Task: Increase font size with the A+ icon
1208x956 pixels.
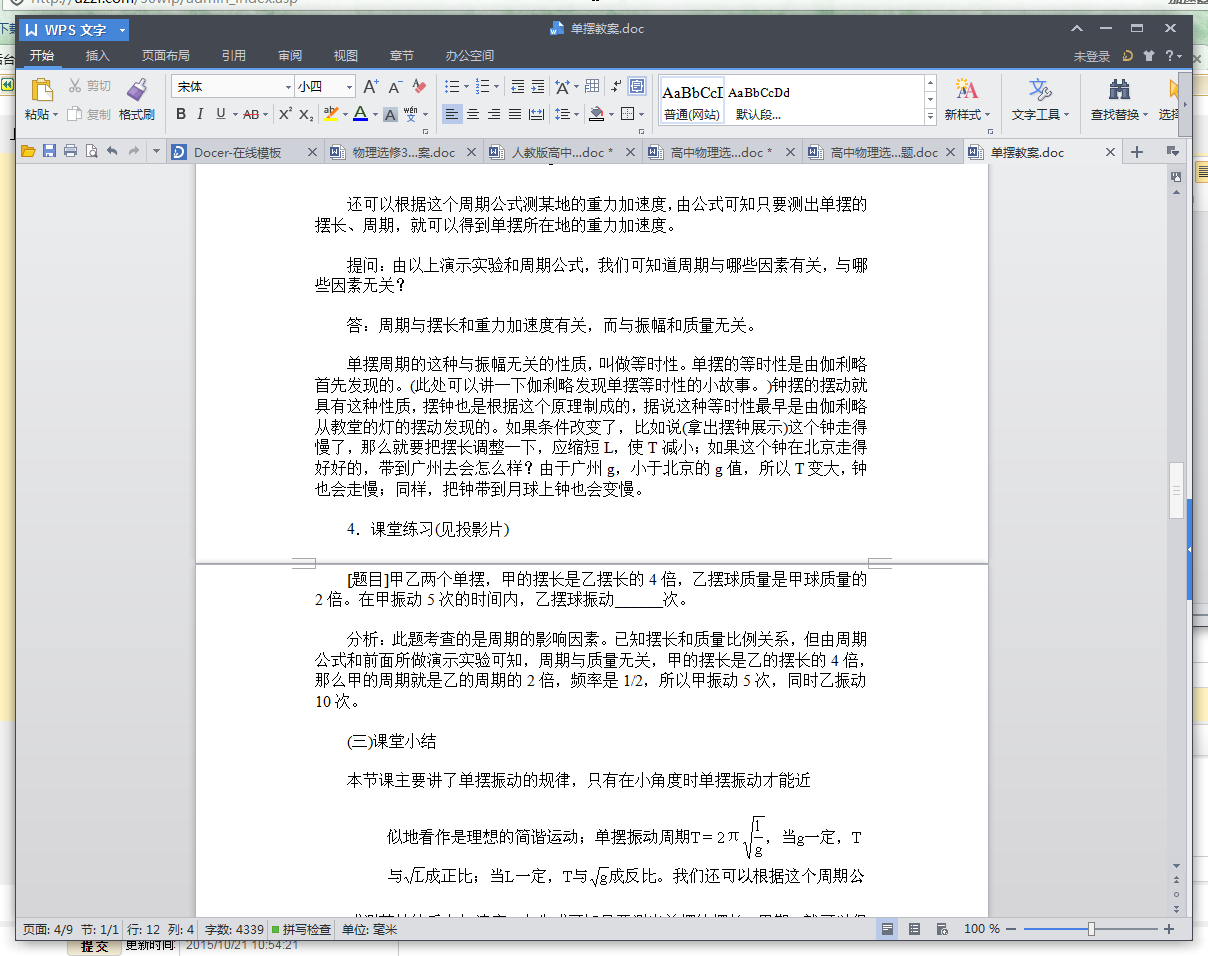Action: (x=370, y=87)
